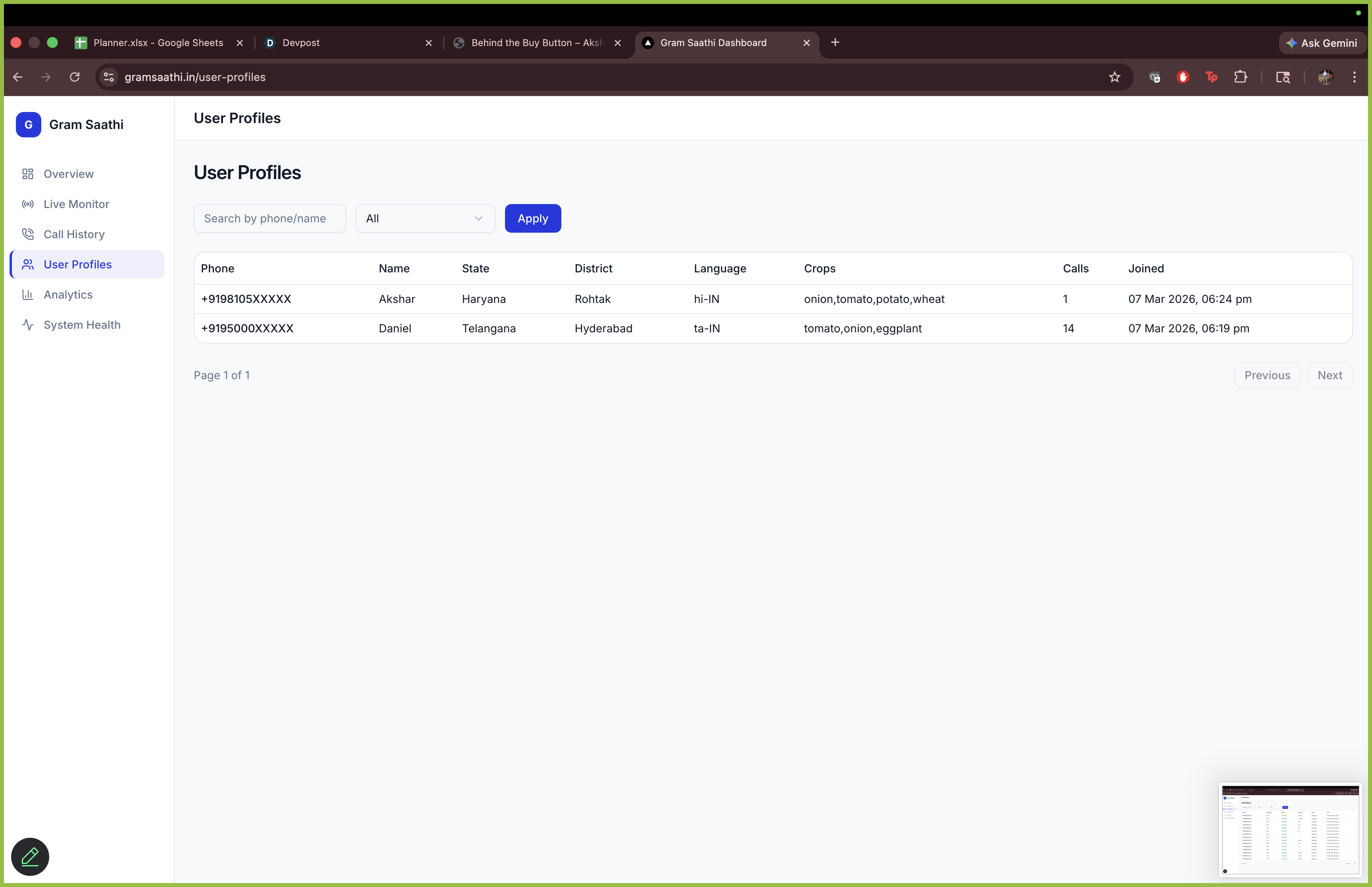
Task: Open the browser extensions puzzle icon
Action: 1241,77
